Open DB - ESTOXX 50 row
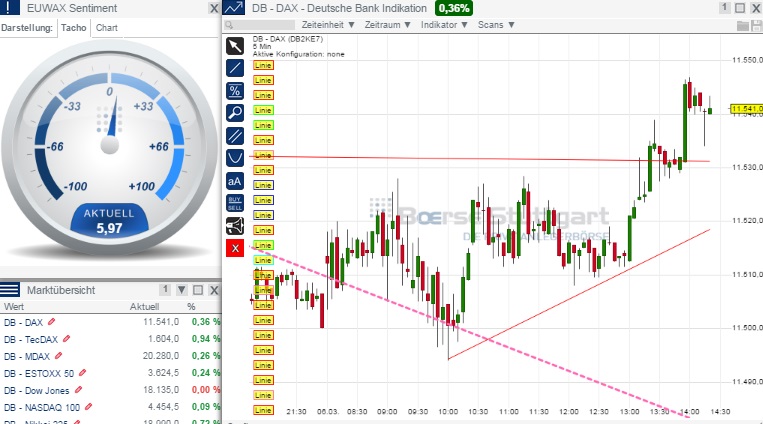The height and width of the screenshot is (424, 763). pos(110,373)
